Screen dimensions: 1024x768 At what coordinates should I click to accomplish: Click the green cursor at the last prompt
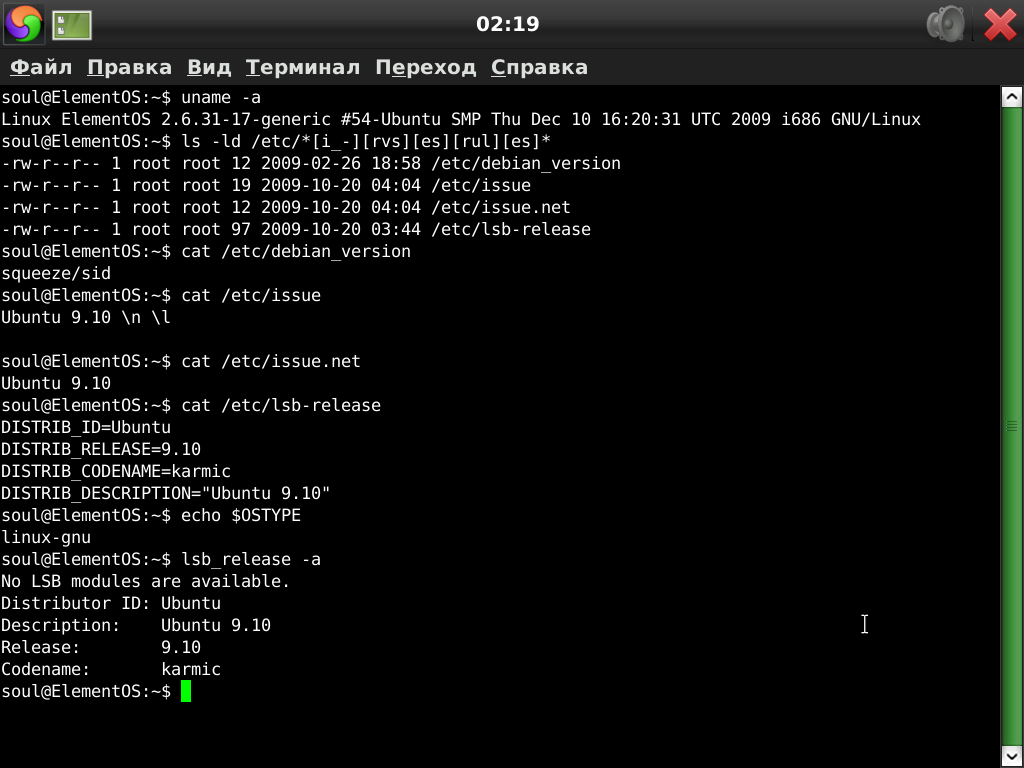pyautogui.click(x=186, y=691)
